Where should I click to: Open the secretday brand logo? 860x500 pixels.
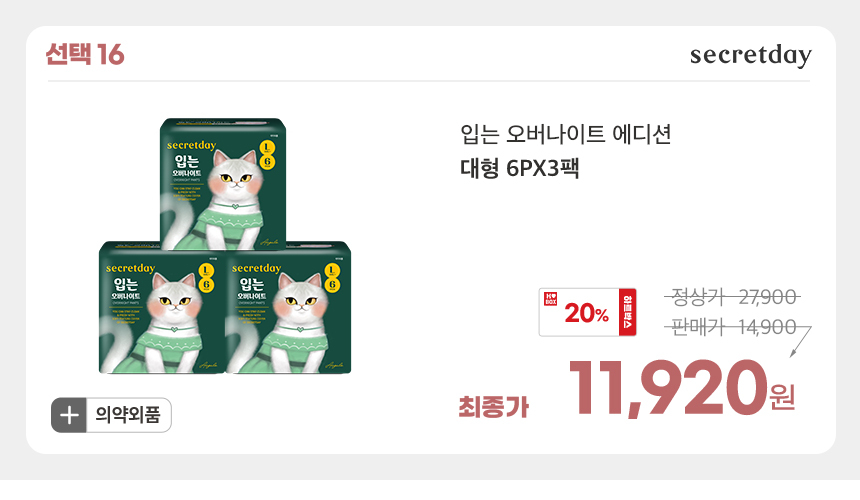tap(750, 55)
